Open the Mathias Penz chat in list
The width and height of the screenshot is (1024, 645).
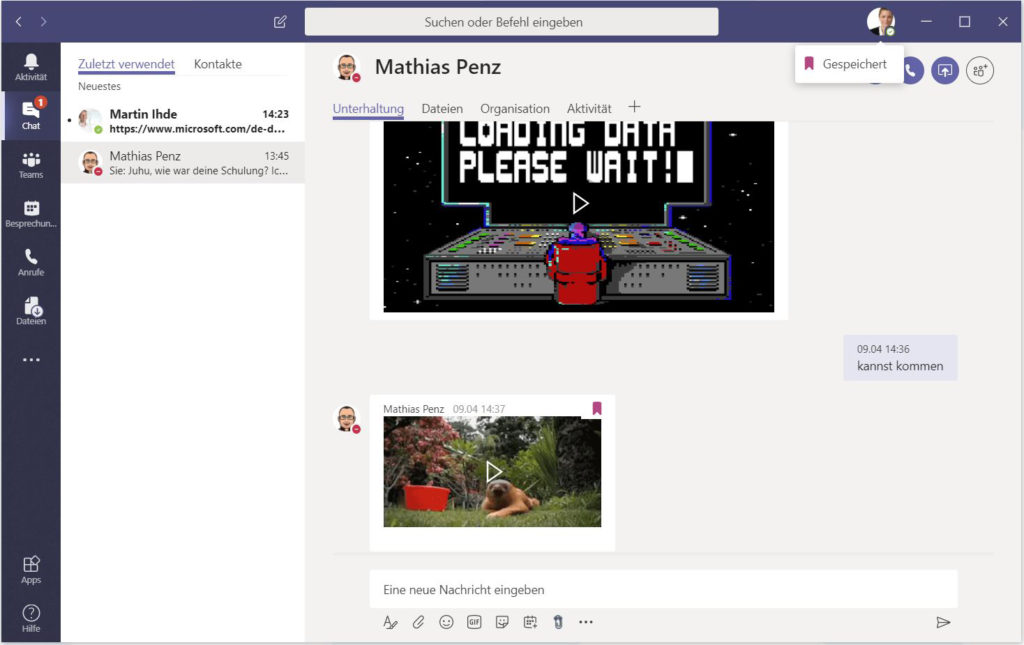[183, 163]
